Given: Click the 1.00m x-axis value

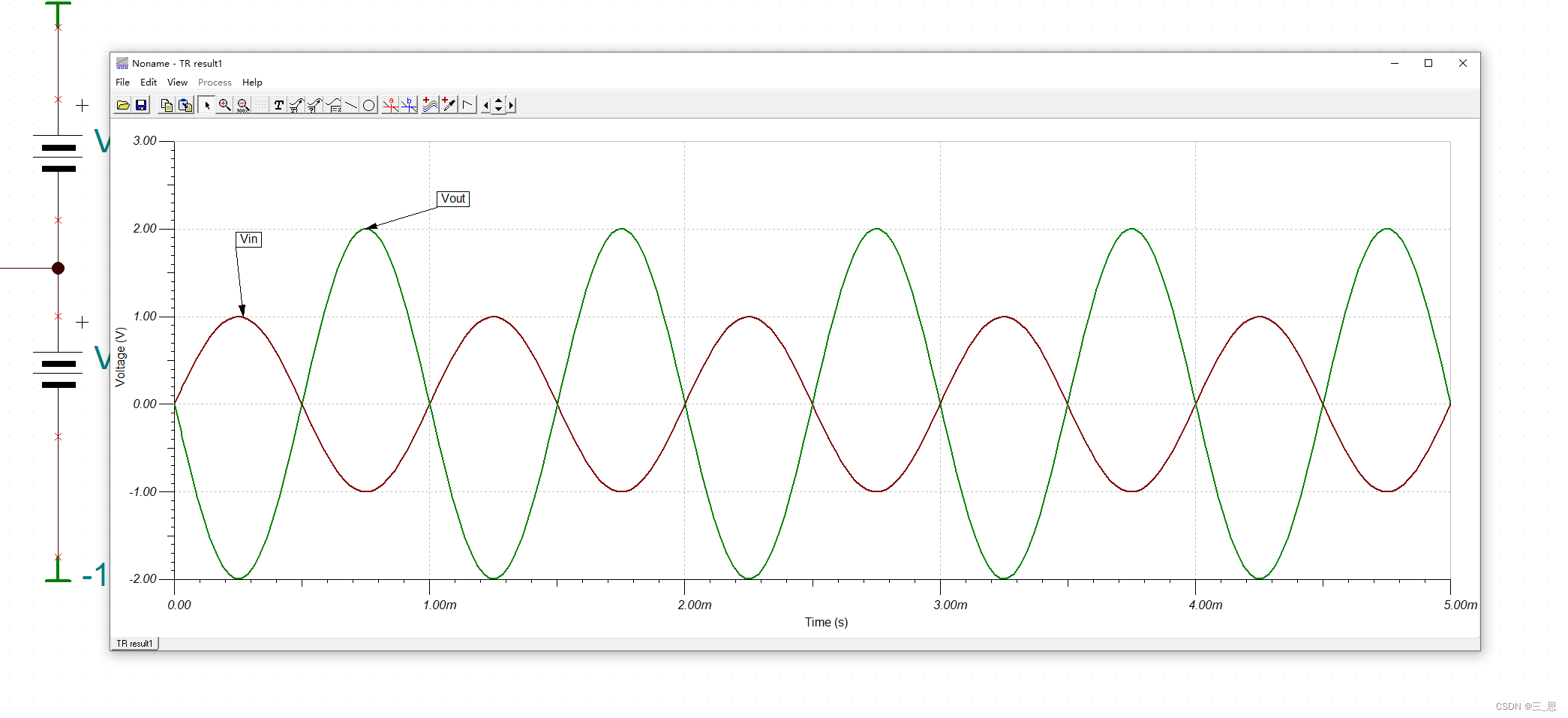Looking at the screenshot, I should [440, 605].
